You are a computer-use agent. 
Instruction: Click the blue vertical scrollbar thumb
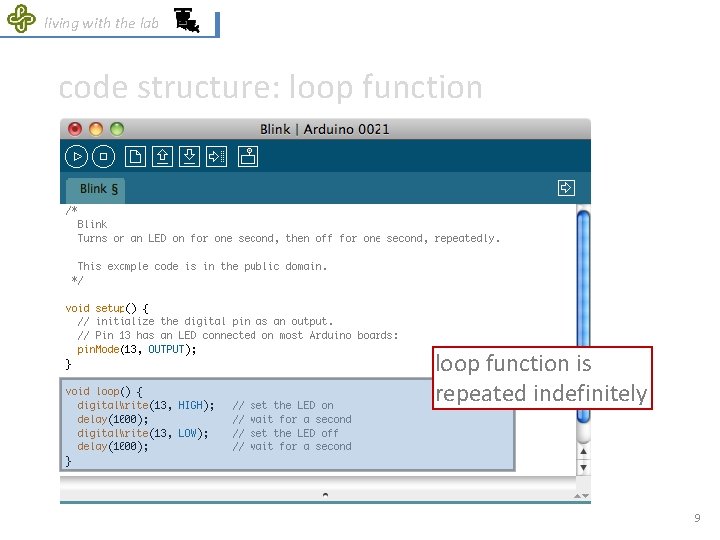tap(583, 316)
